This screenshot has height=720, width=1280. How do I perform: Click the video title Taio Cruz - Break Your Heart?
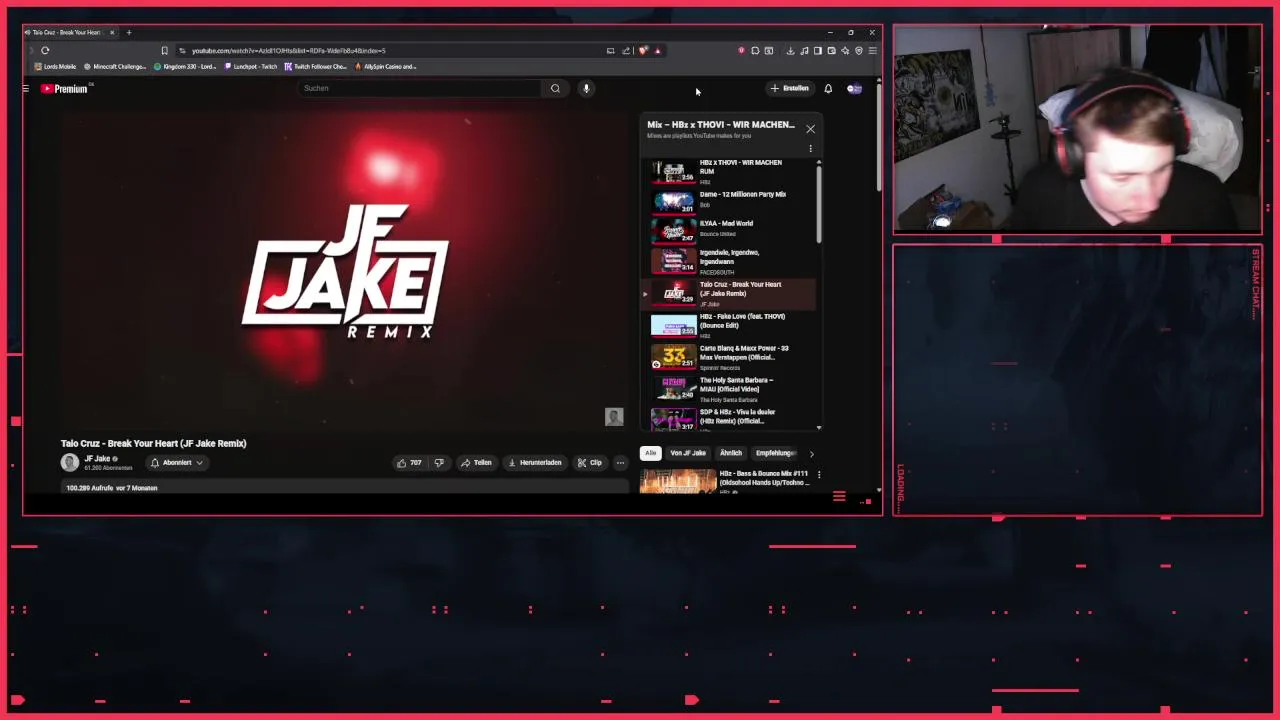[153, 443]
